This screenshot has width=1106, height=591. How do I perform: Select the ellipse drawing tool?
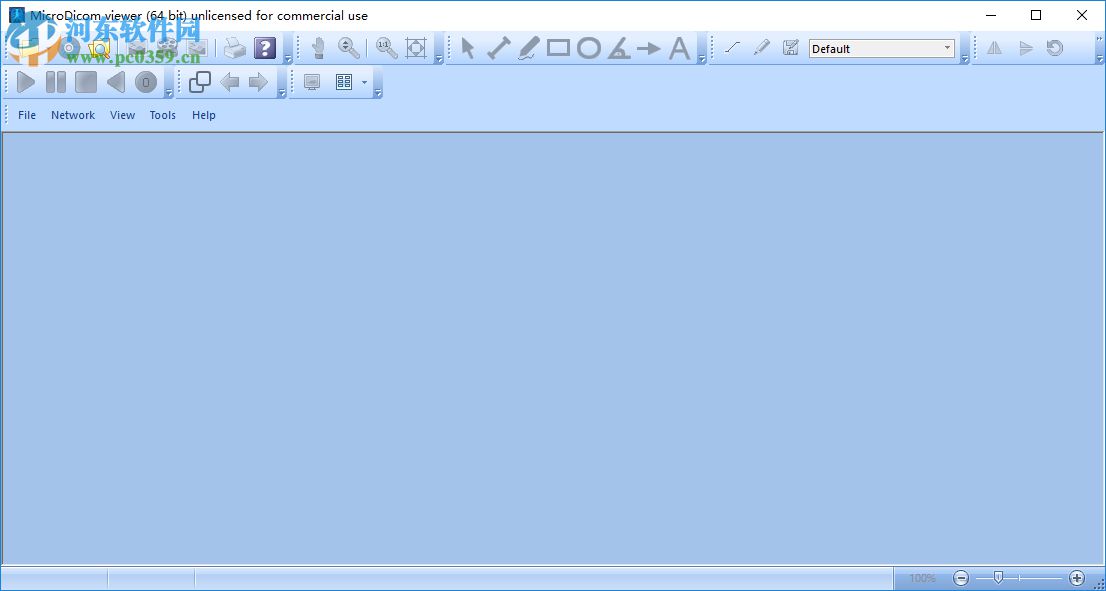coord(590,47)
